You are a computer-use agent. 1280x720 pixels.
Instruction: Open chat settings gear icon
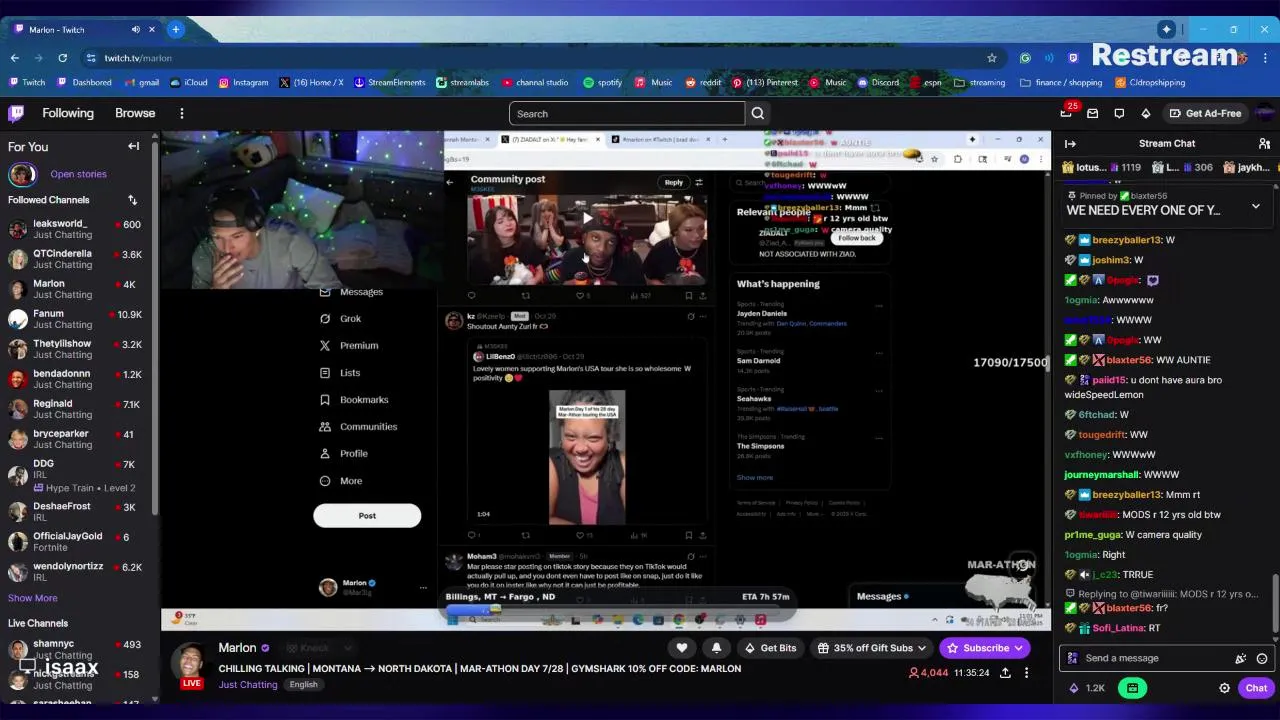tap(1224, 688)
